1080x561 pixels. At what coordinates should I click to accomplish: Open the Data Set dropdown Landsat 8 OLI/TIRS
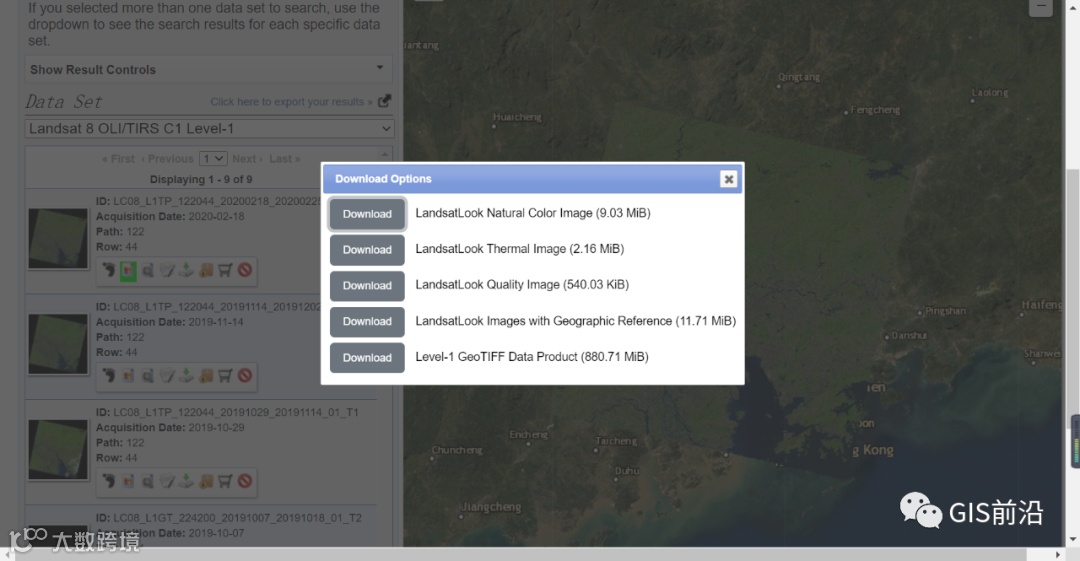(x=209, y=129)
